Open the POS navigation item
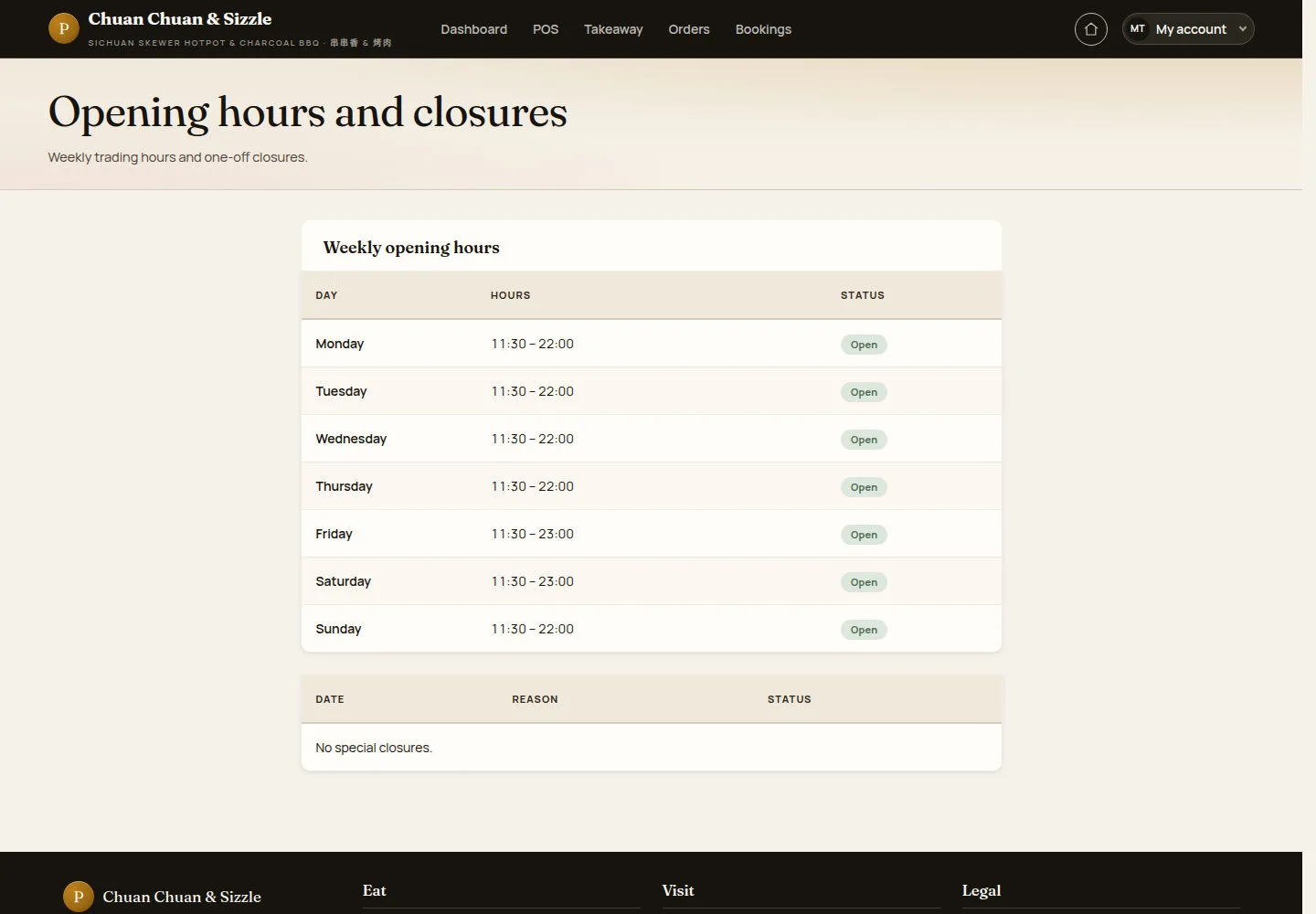This screenshot has width=1316, height=914. point(546,29)
